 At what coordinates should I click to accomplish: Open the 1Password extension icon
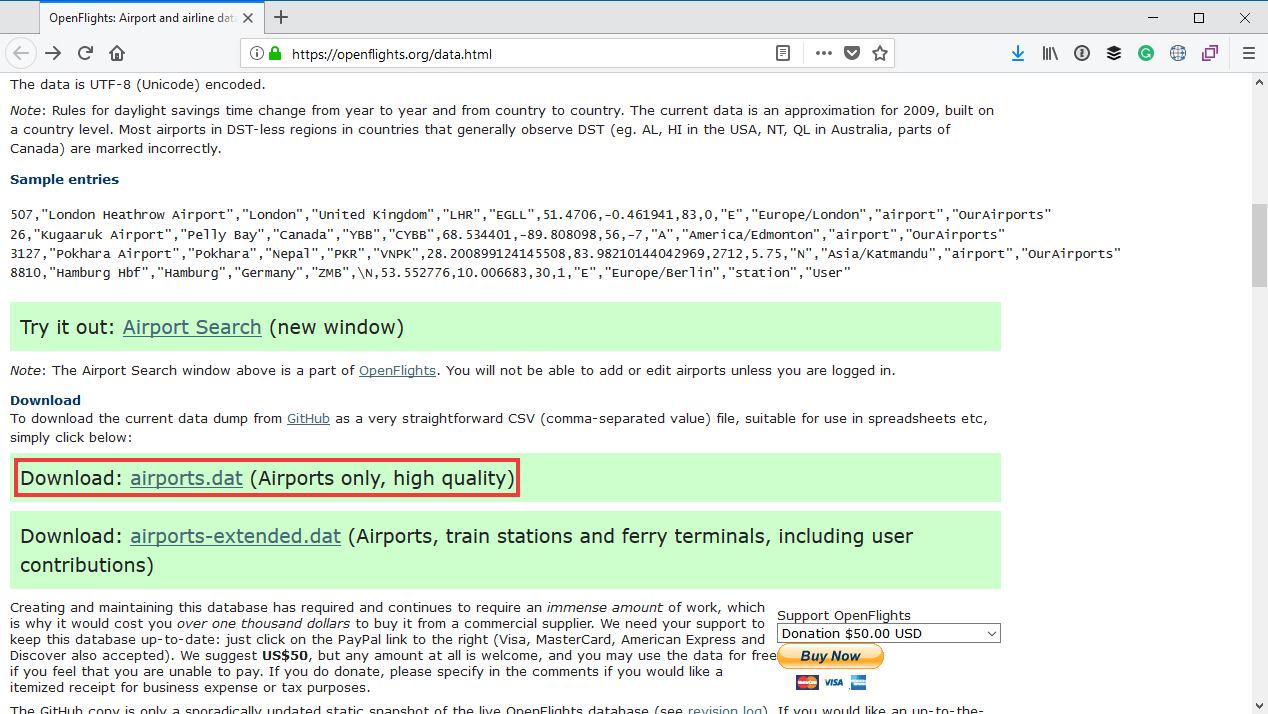(x=1082, y=54)
